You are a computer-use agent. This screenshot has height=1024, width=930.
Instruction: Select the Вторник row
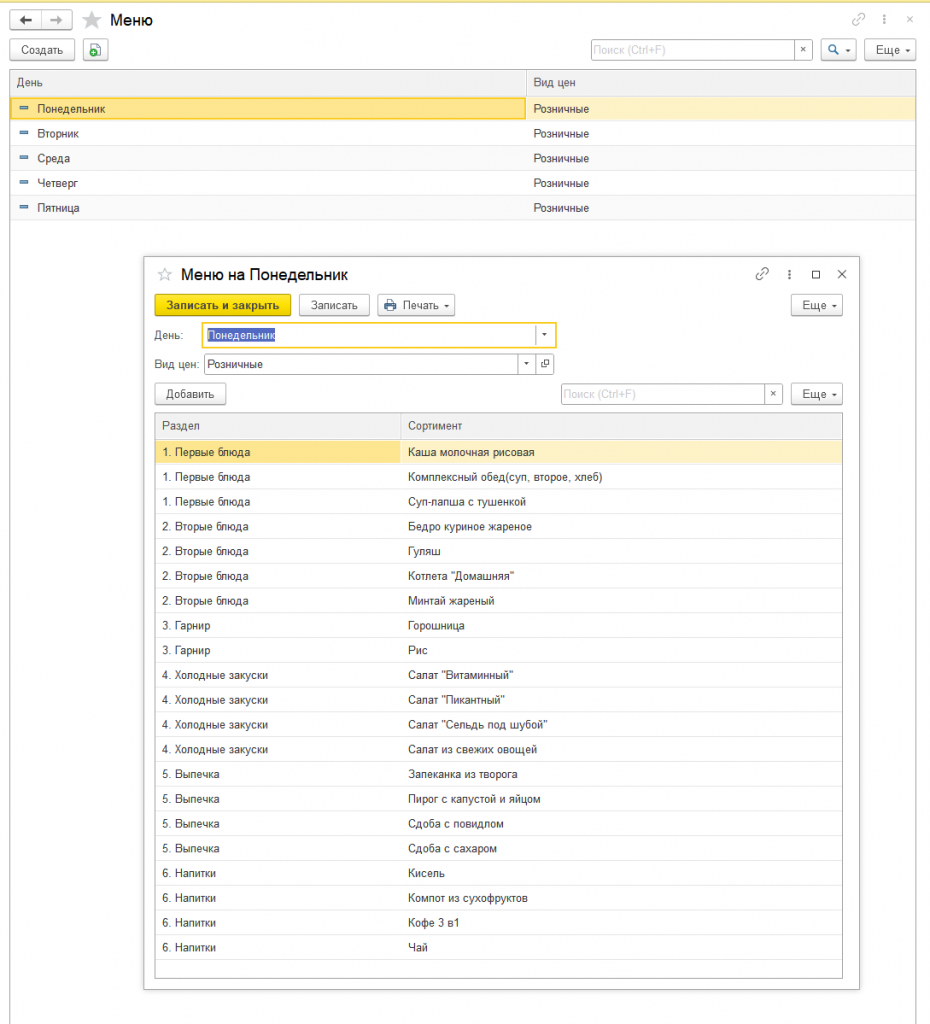pyautogui.click(x=462, y=133)
